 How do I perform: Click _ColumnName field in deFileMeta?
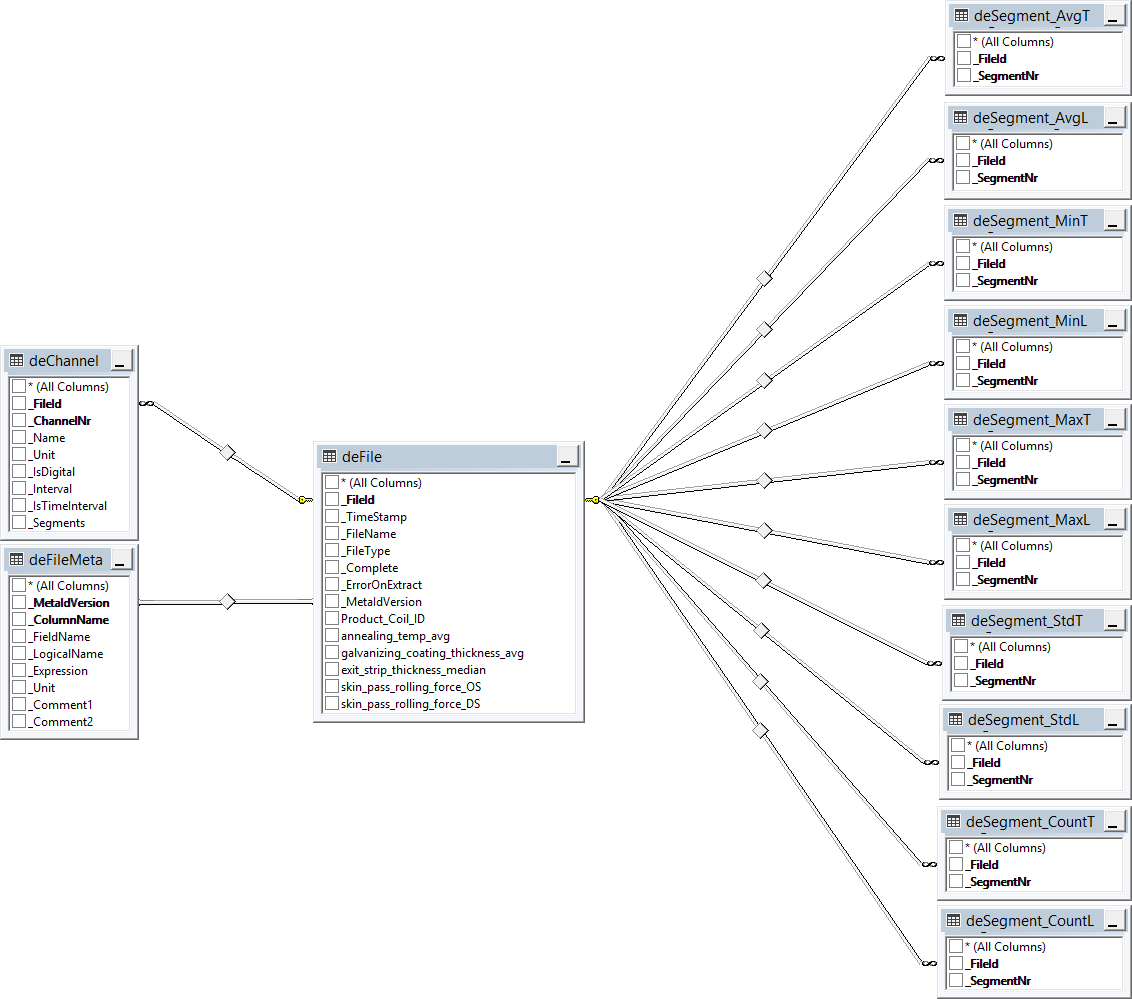point(69,619)
